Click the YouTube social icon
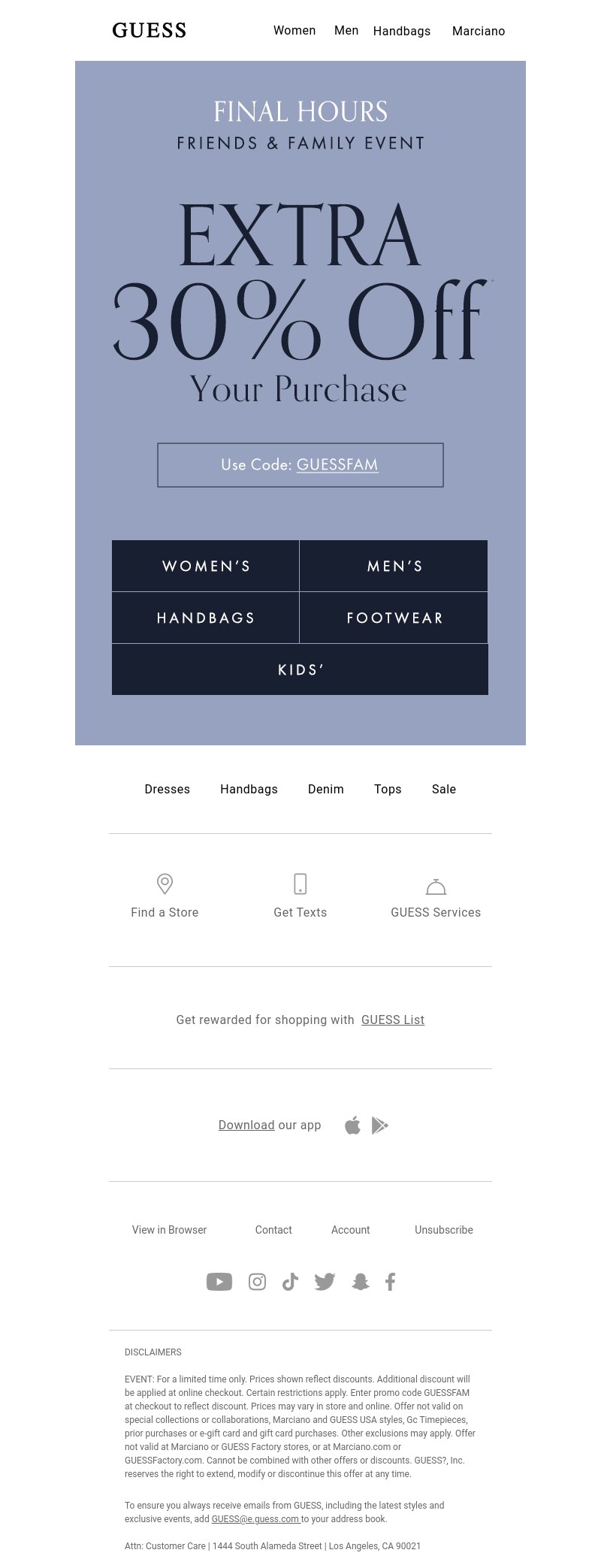This screenshot has width=601, height=1568. pyautogui.click(x=219, y=1282)
